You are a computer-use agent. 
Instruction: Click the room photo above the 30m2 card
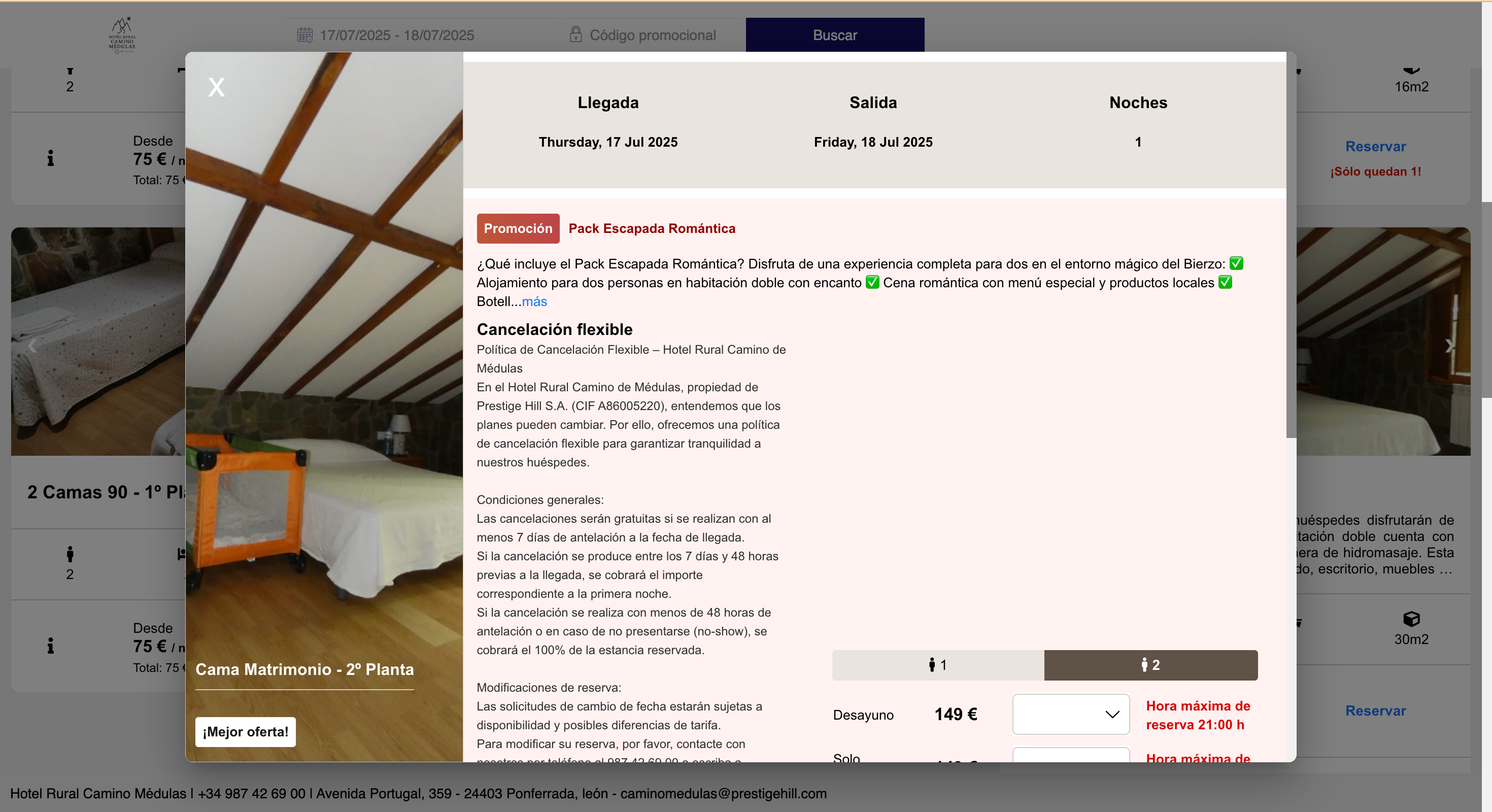click(1383, 341)
